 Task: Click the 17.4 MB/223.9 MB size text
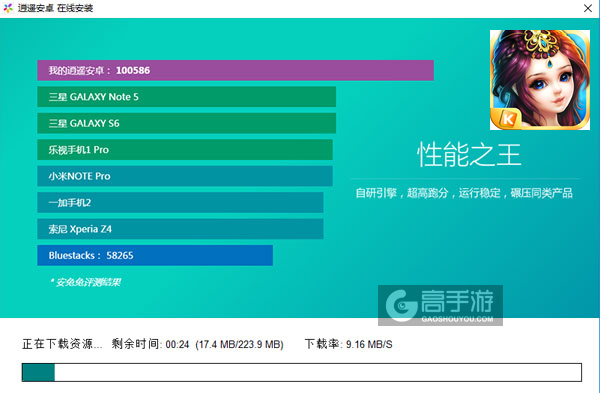pyautogui.click(x=240, y=344)
